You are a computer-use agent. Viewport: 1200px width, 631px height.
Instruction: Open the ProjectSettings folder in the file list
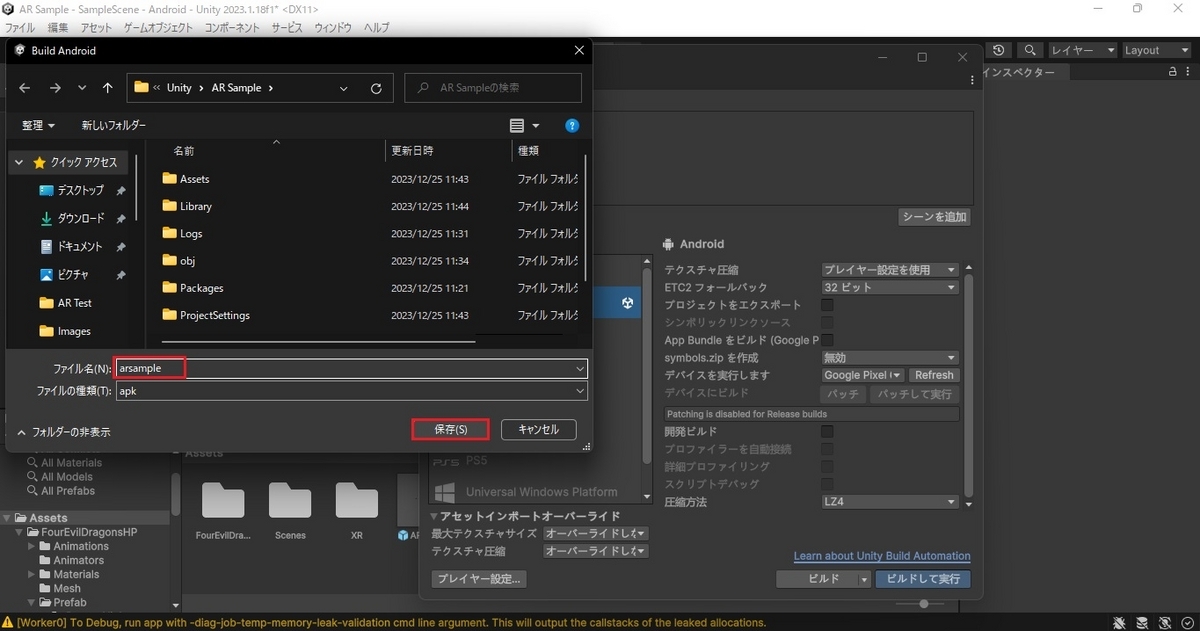click(x=215, y=315)
